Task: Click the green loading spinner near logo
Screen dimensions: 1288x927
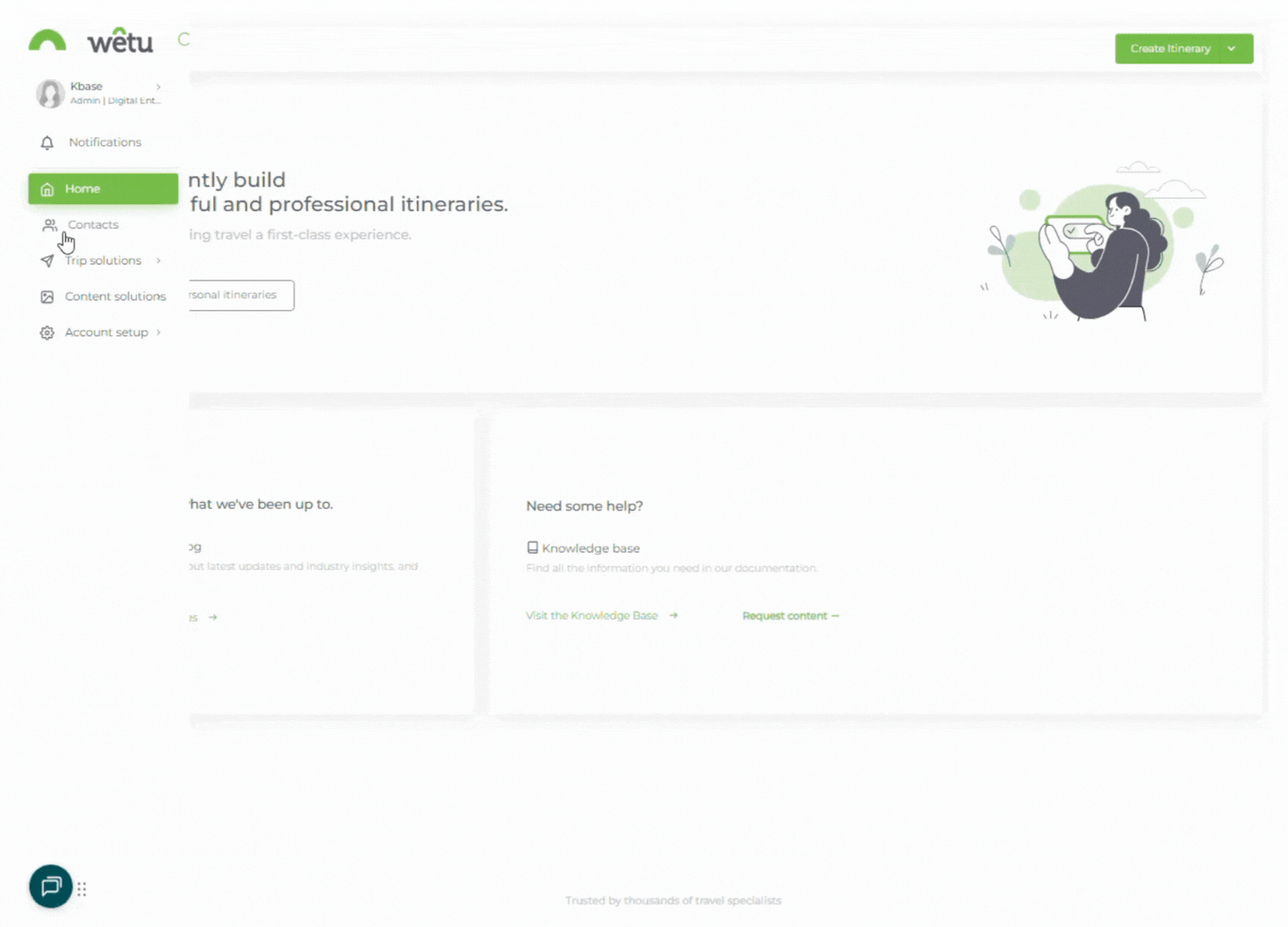Action: [x=184, y=39]
